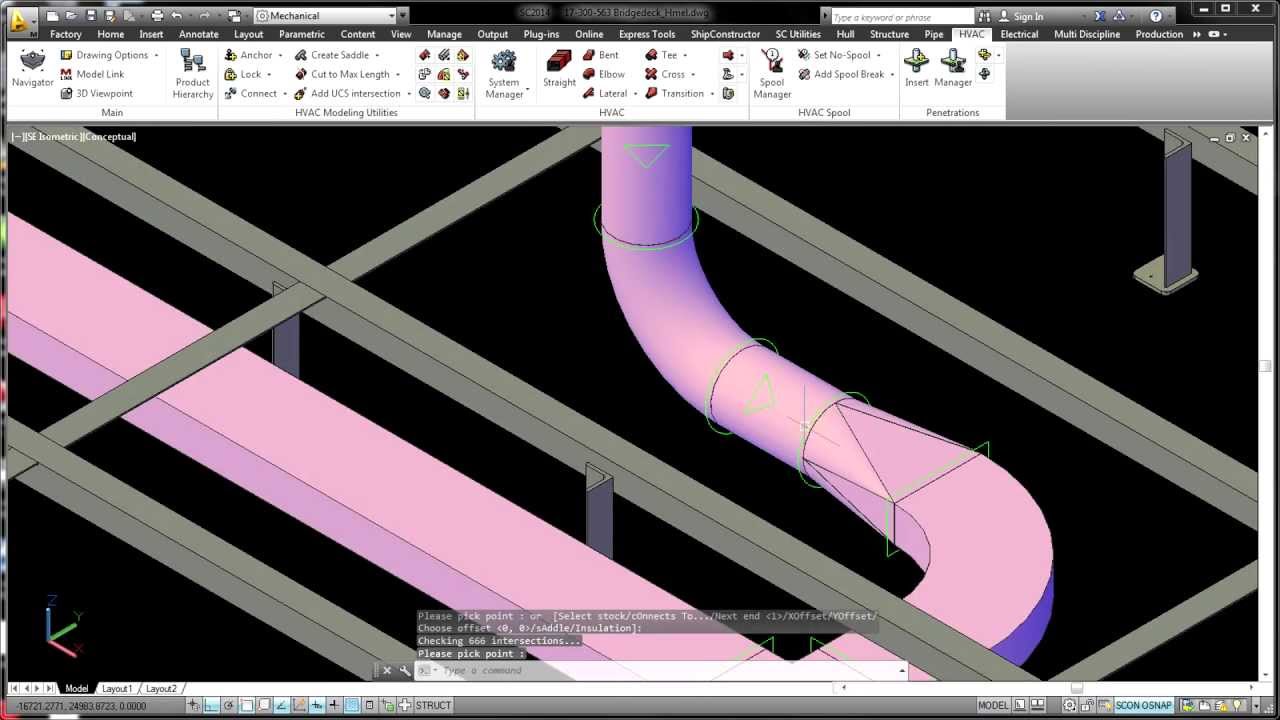The height and width of the screenshot is (720, 1280).
Task: Select the Electrical ribbon tab
Action: click(1019, 34)
